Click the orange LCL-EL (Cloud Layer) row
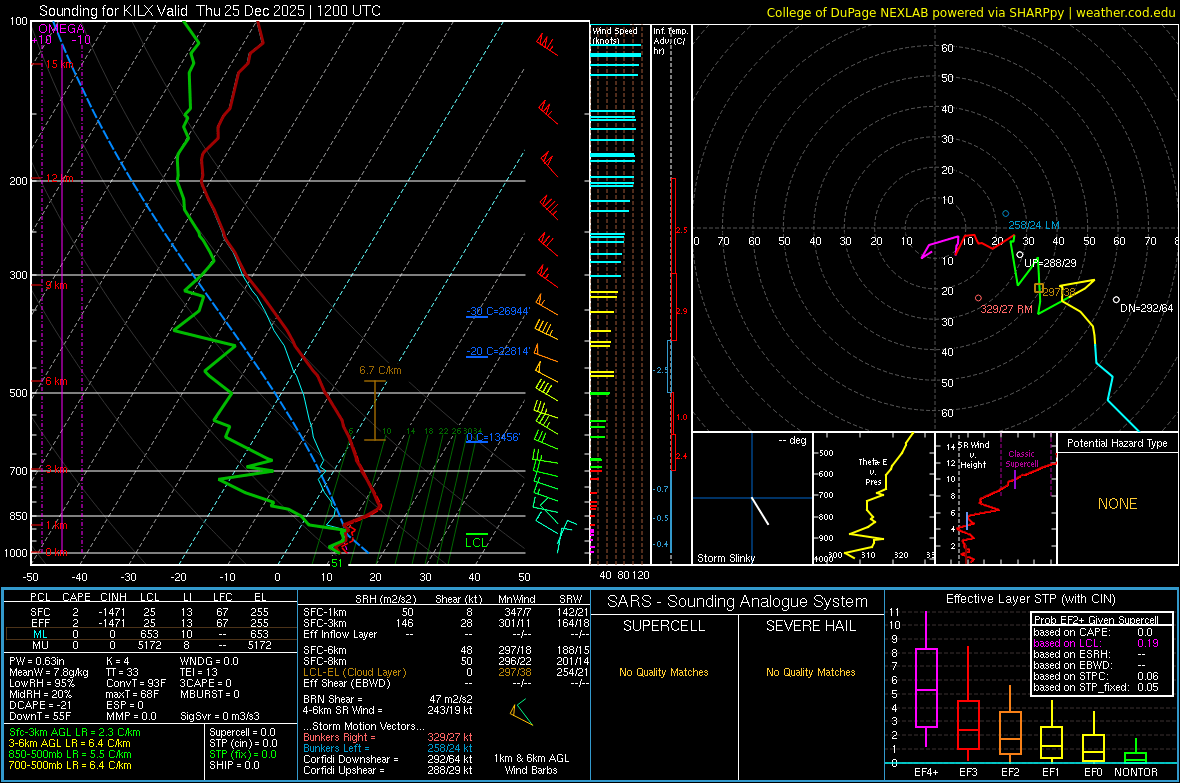 point(446,672)
